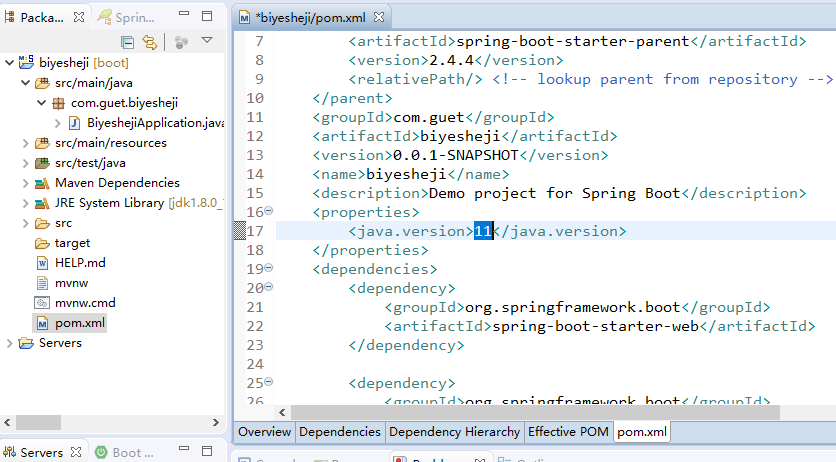This screenshot has height=462, width=836.
Task: Click line 17 marker in editor ruler
Action: tap(240, 231)
